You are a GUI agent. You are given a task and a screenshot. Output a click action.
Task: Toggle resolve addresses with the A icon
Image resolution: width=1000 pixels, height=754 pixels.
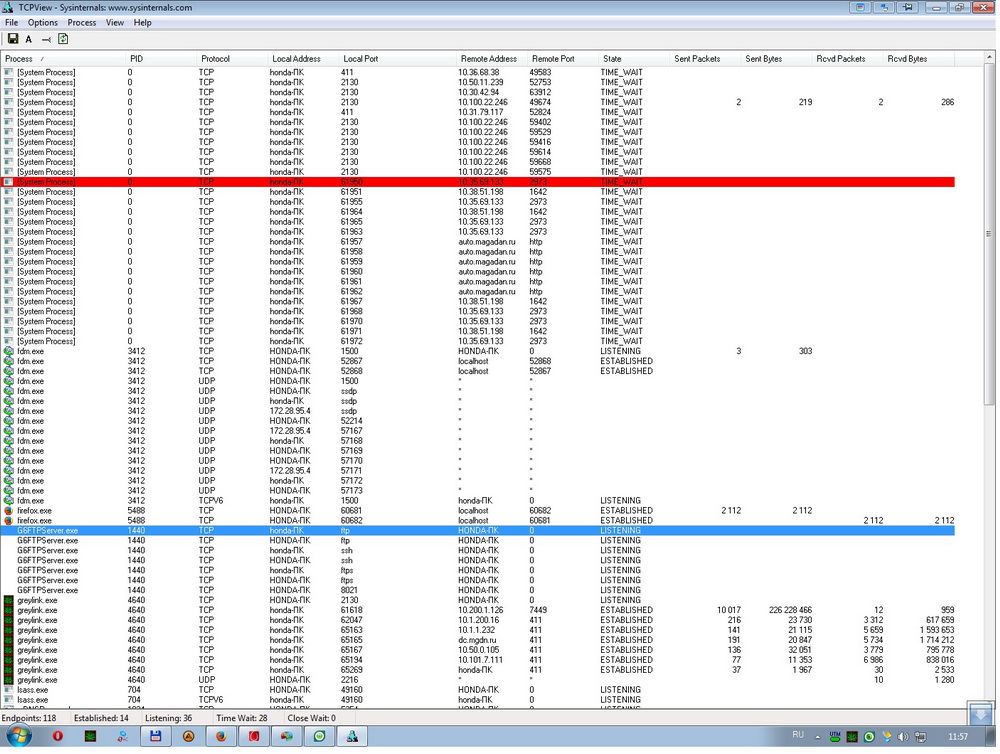29,39
